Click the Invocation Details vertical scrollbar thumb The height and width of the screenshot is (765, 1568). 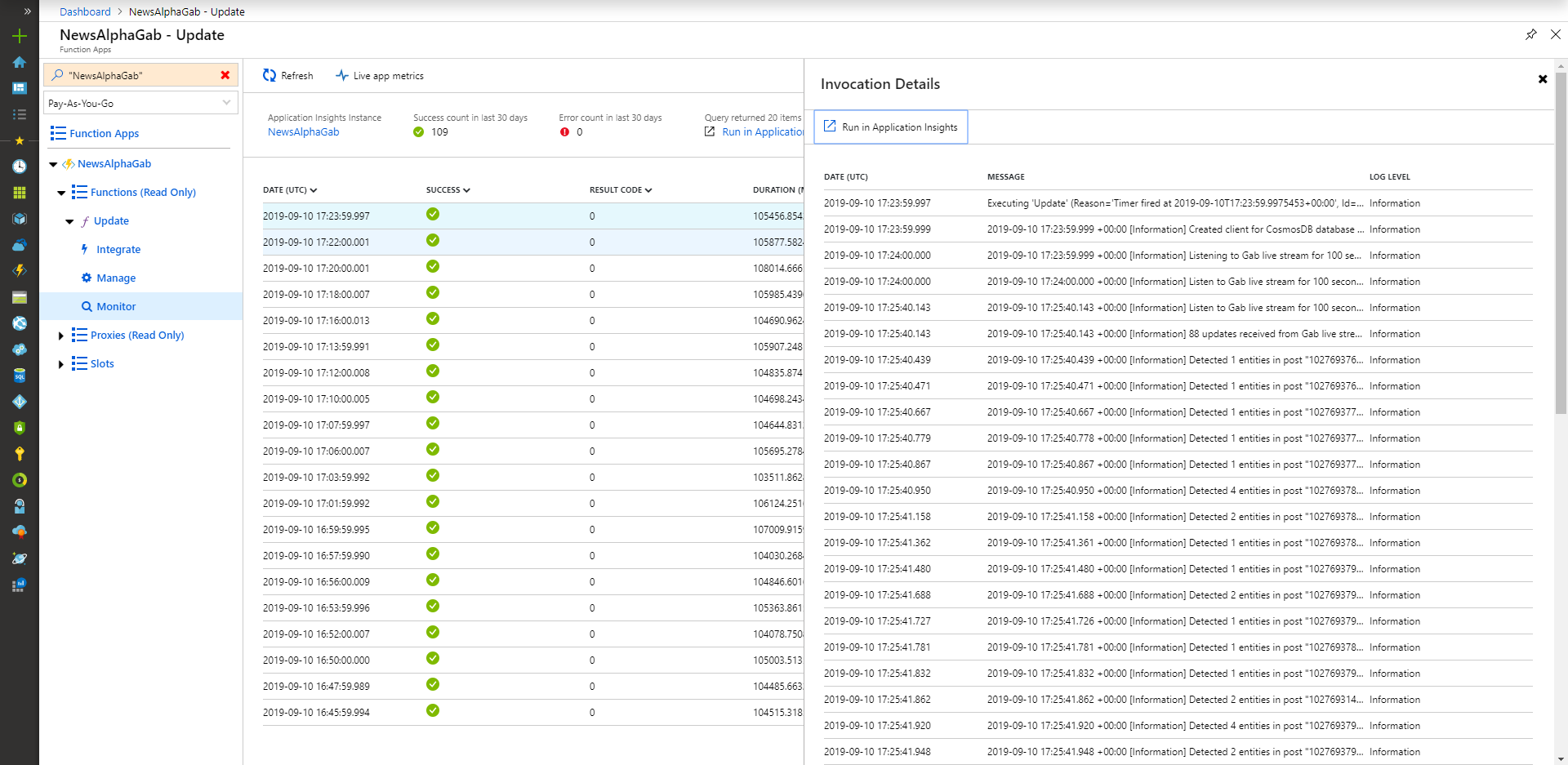pos(1561,243)
